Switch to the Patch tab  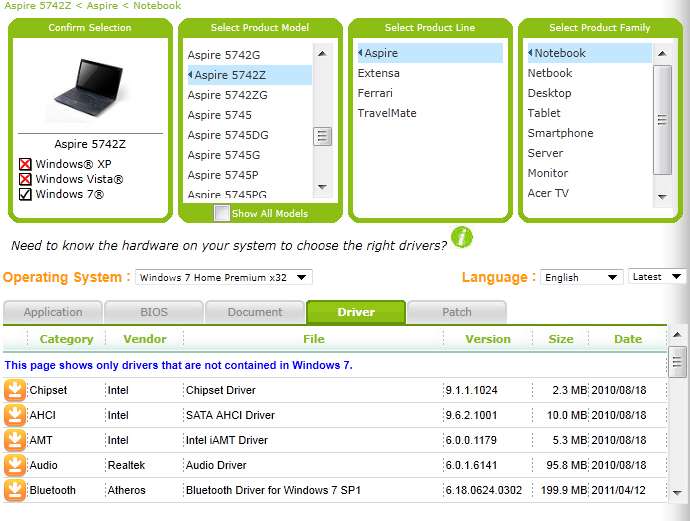[456, 312]
